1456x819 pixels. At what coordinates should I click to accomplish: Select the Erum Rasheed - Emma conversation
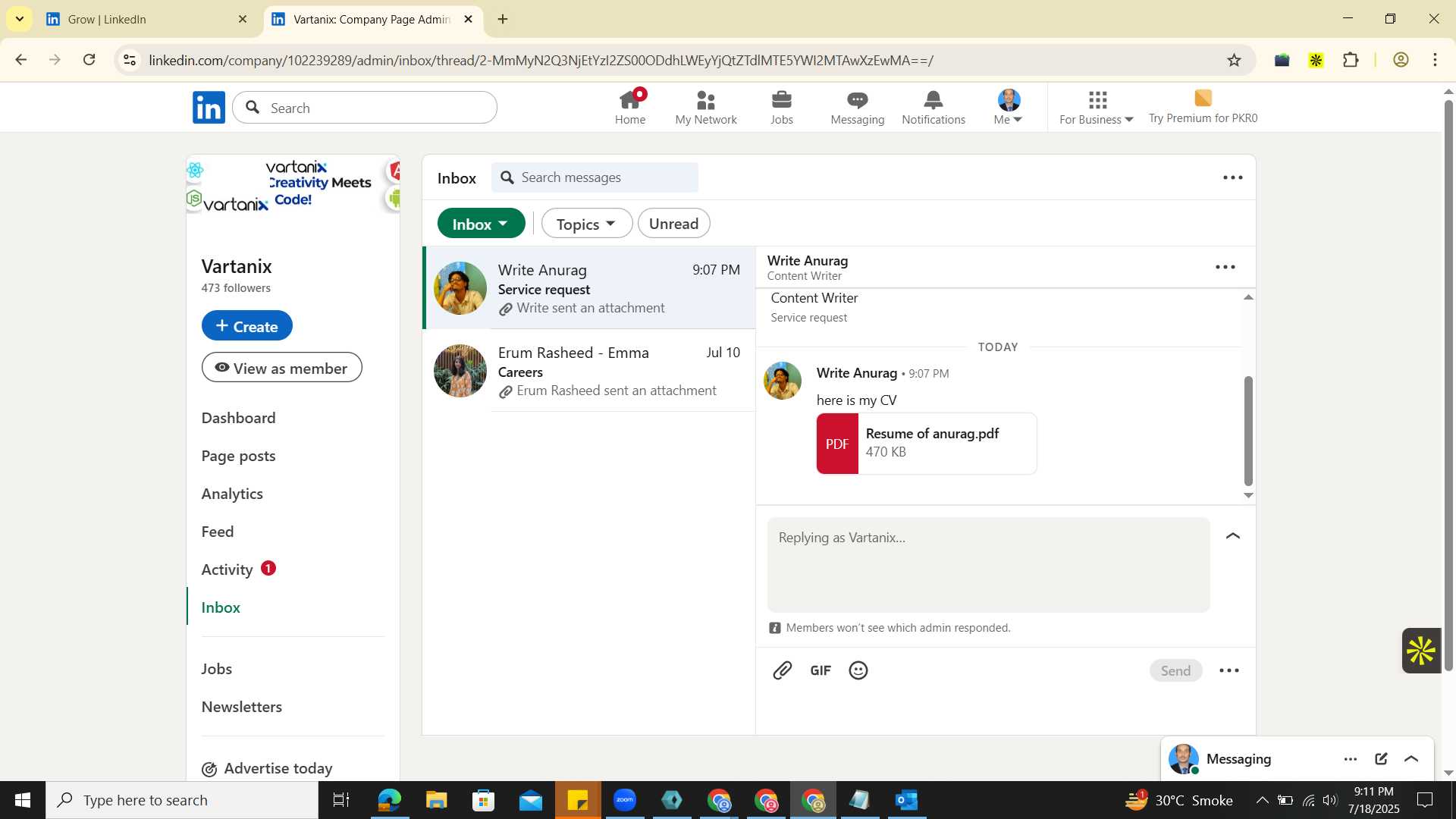589,371
